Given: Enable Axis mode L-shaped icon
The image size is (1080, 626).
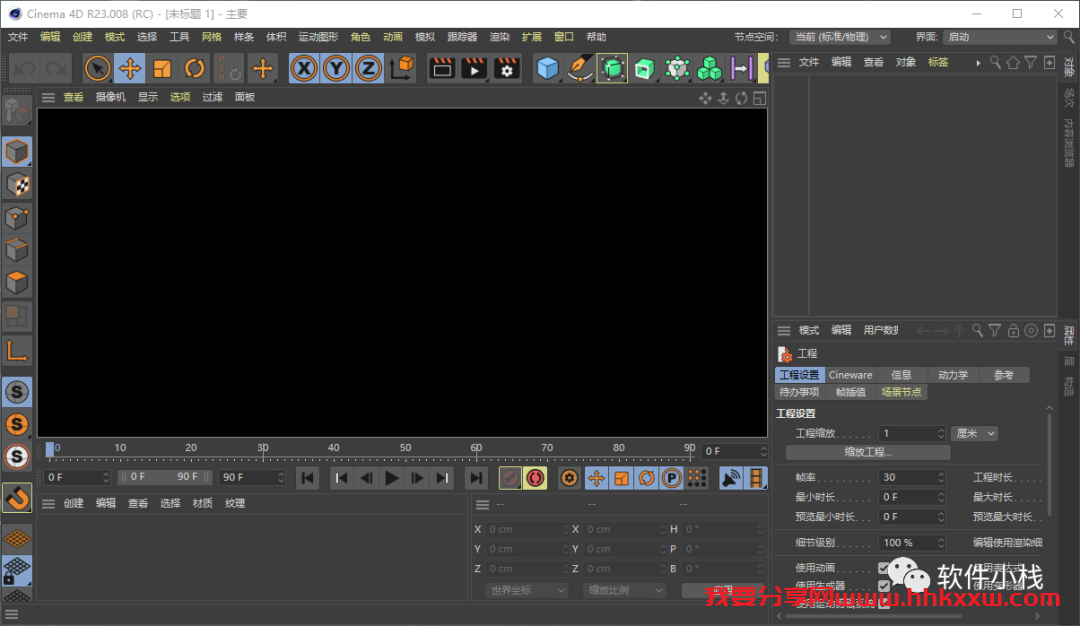Looking at the screenshot, I should pyautogui.click(x=17, y=351).
